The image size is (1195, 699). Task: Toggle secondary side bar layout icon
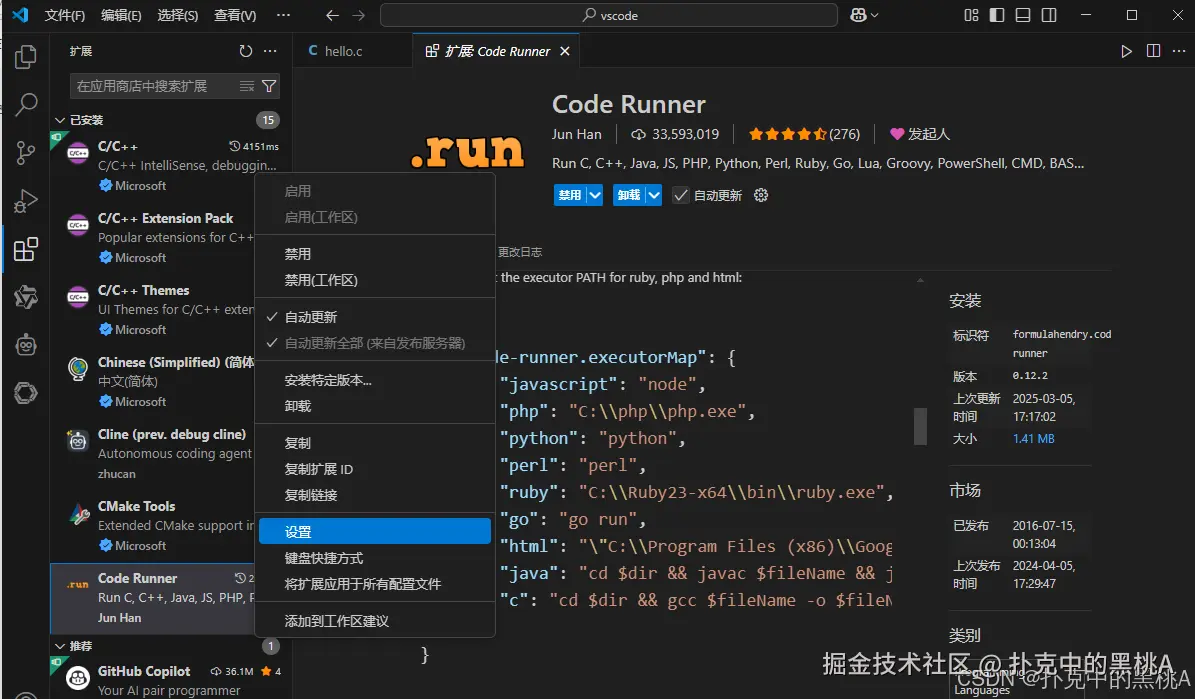(x=1049, y=15)
